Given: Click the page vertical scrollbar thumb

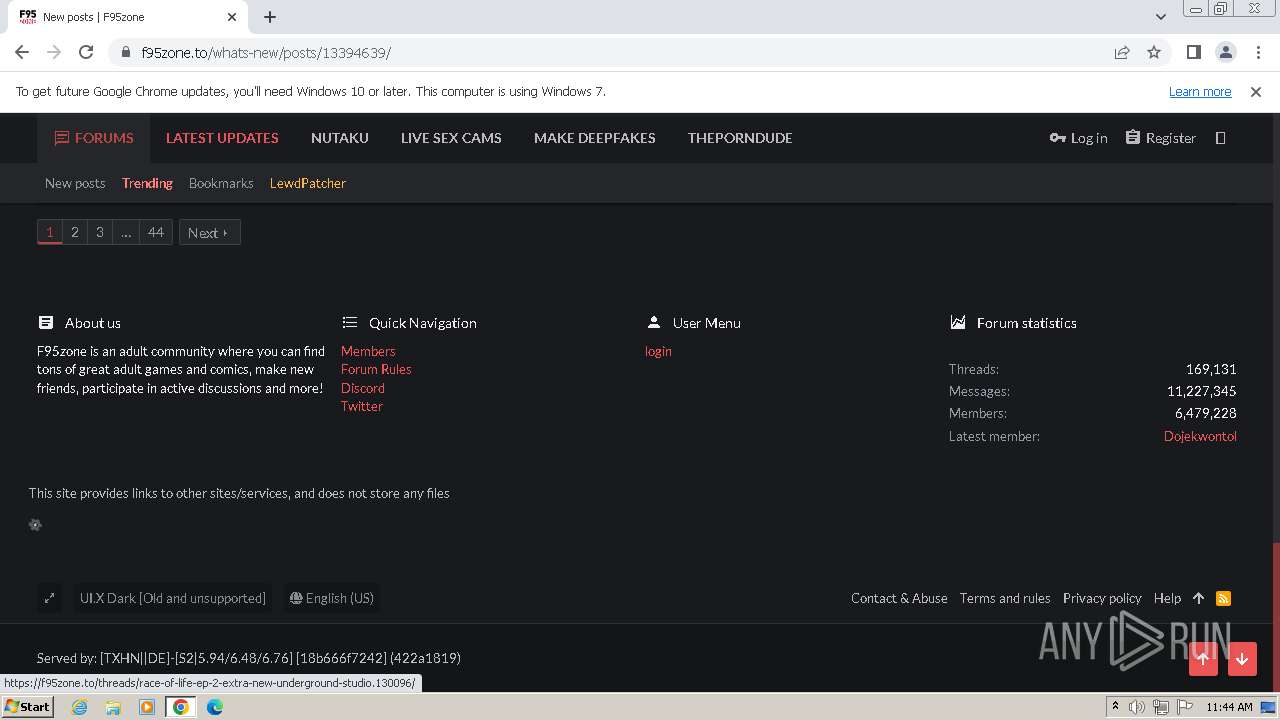Looking at the screenshot, I should coord(1275,615).
